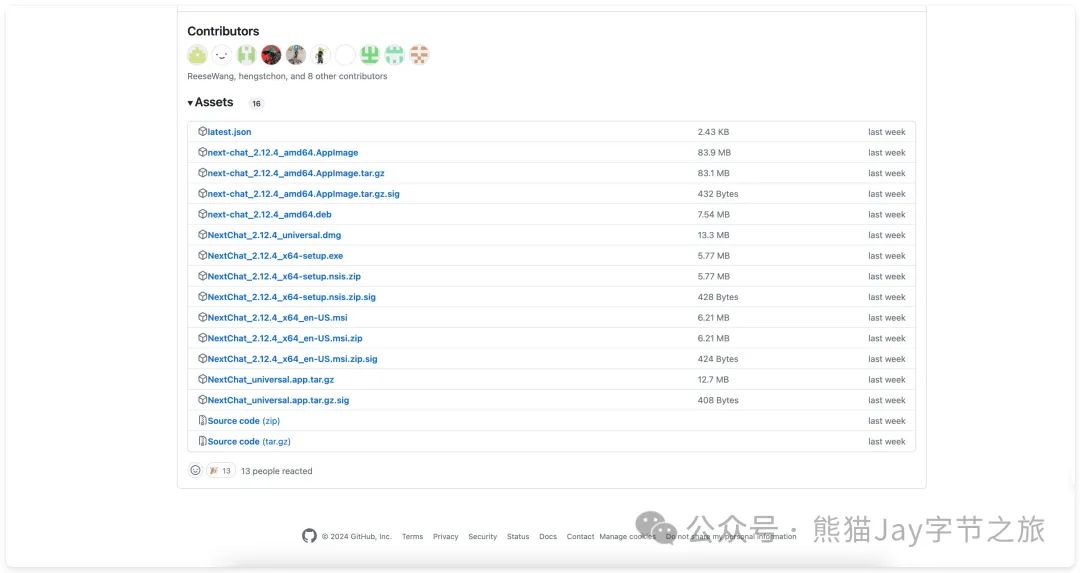Viewport: 1080px width, 573px height.
Task: Click the '13 people reacted' text
Action: 277,471
